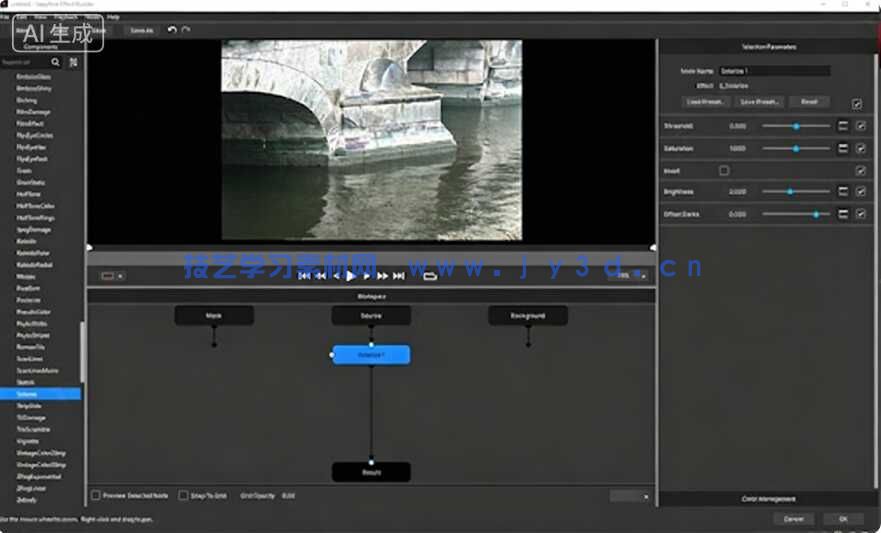The height and width of the screenshot is (533, 881).
Task: Click the magnifier search icon in Components
Action: (x=55, y=62)
